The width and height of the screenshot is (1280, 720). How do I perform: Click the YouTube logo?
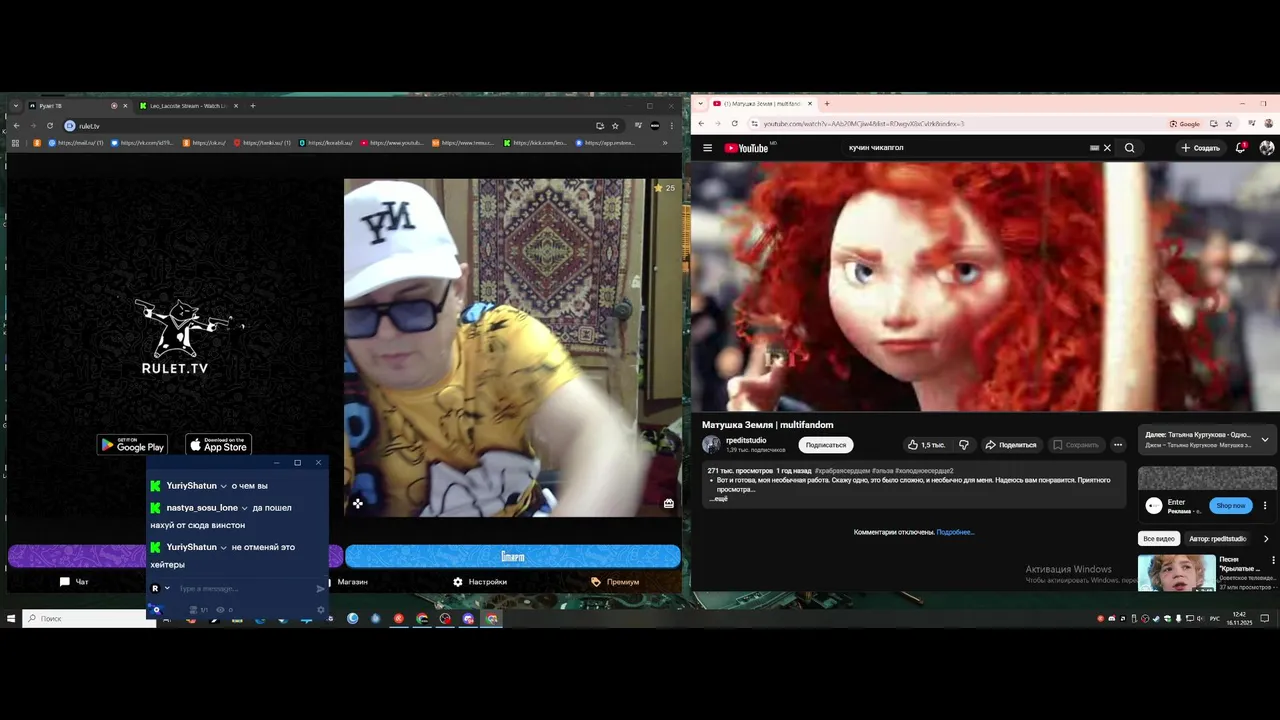[746, 148]
